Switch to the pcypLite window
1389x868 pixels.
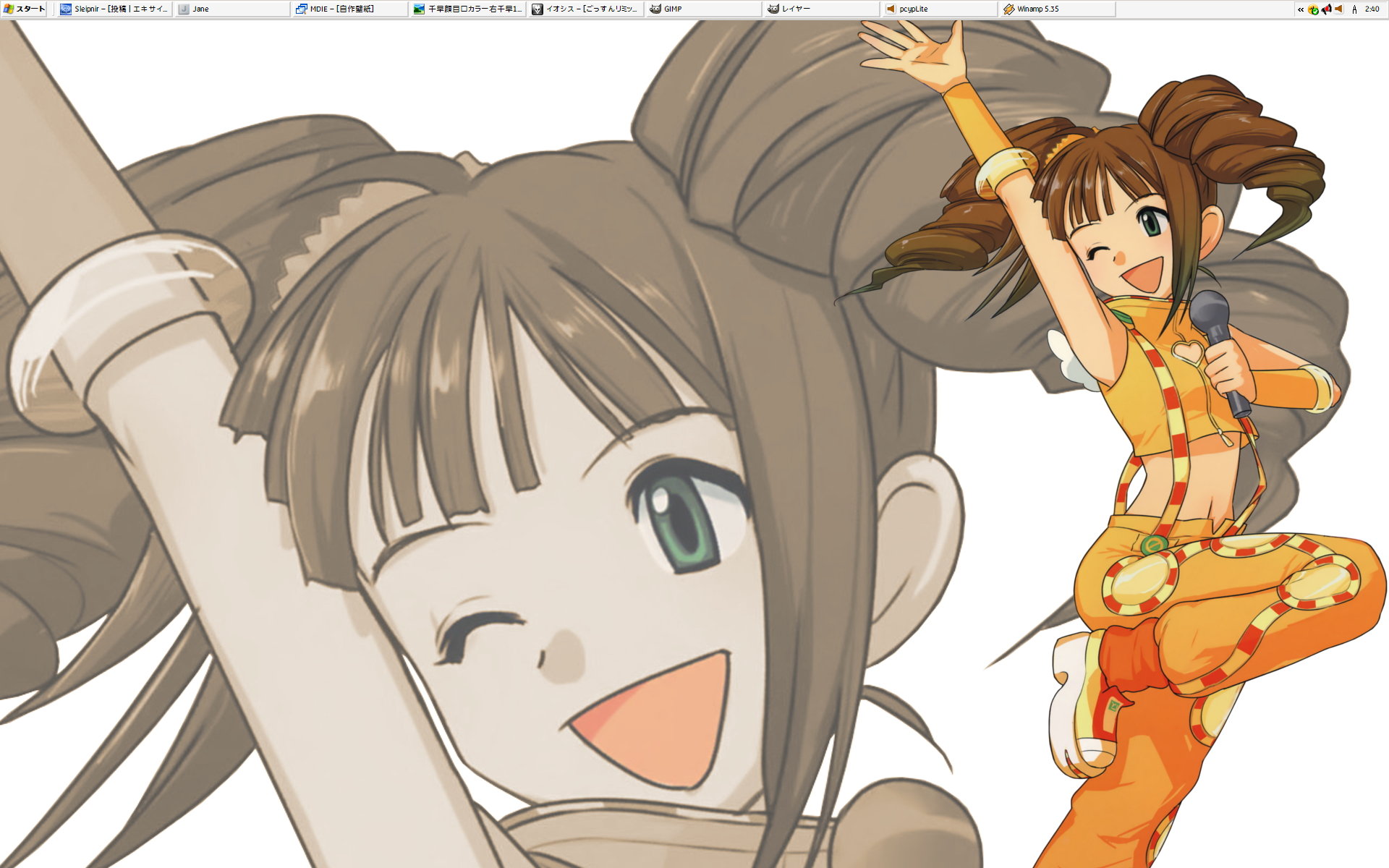(x=939, y=9)
